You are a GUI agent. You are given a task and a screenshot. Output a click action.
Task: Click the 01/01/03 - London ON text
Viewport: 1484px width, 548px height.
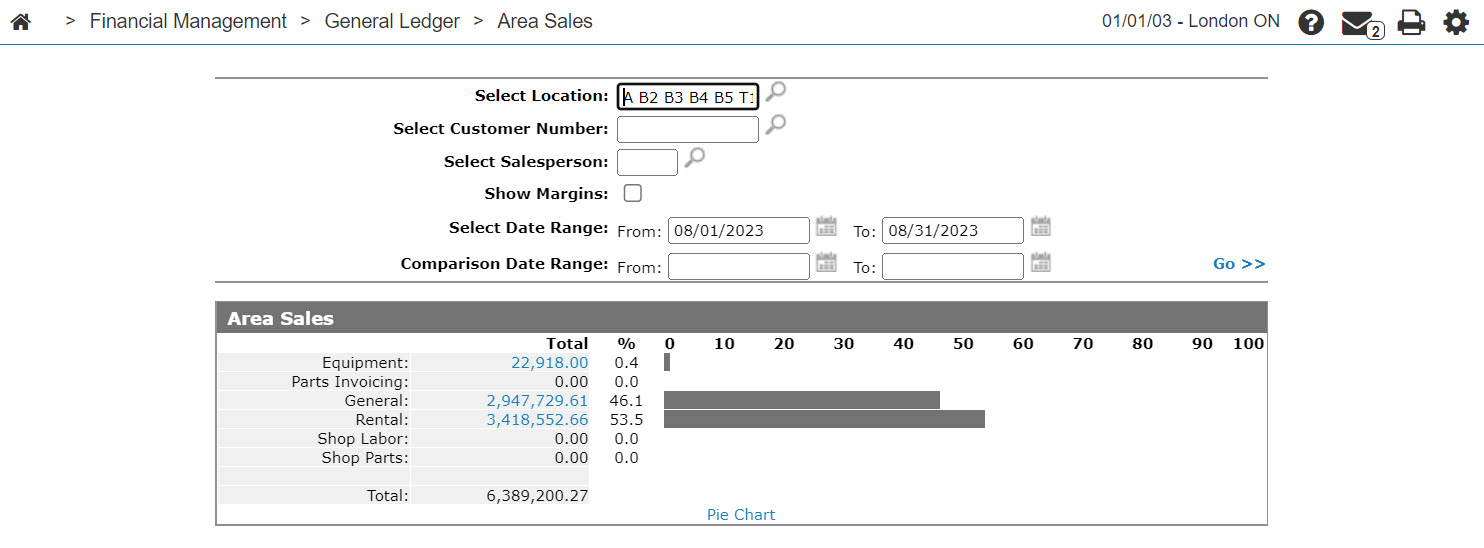pos(1191,21)
